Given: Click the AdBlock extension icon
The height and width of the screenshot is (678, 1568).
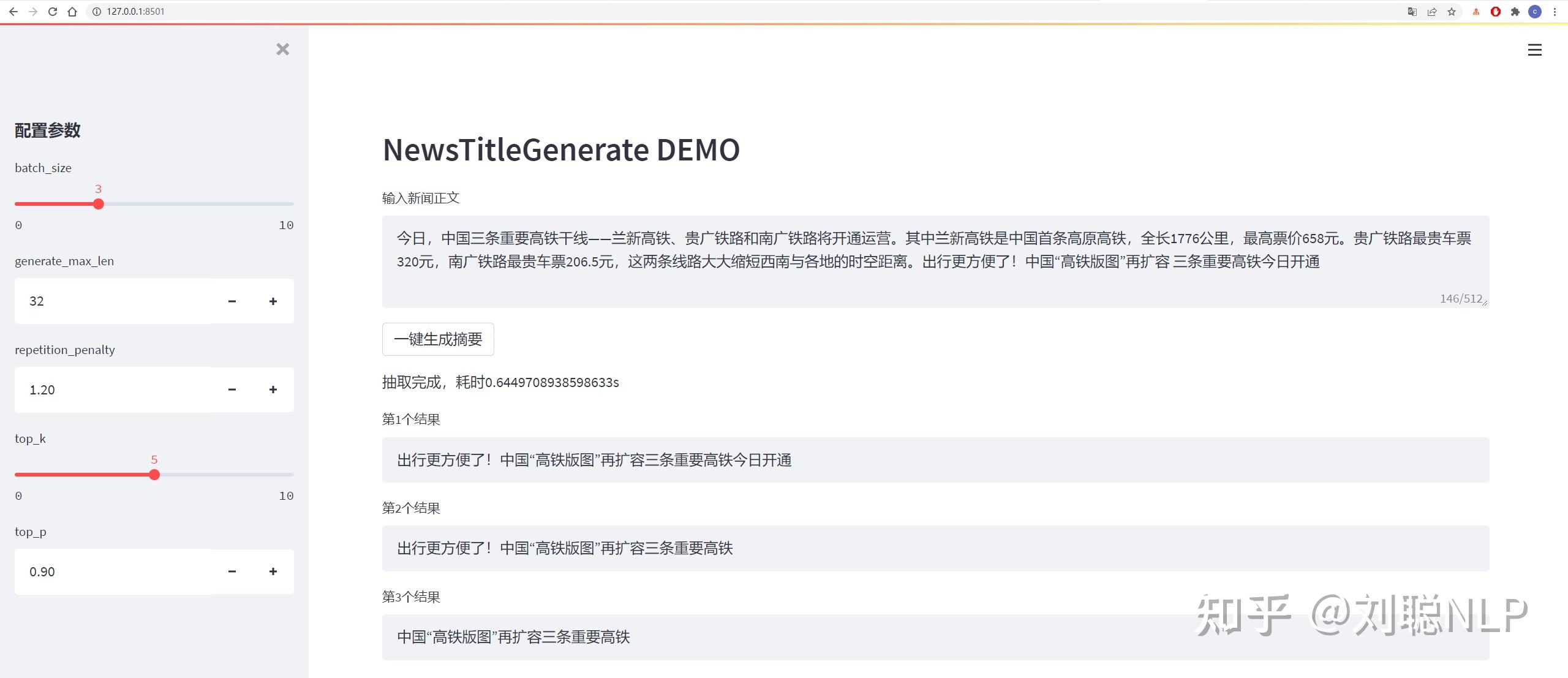Looking at the screenshot, I should point(1494,11).
